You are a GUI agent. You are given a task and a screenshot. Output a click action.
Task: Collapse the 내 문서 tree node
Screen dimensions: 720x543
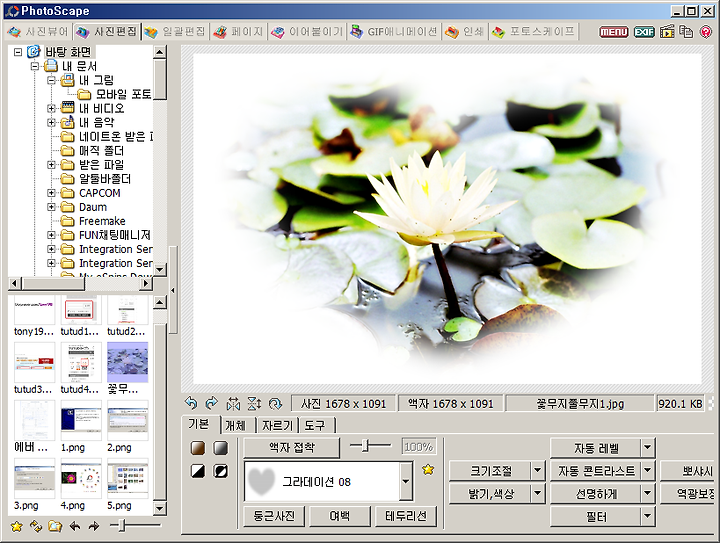point(34,66)
